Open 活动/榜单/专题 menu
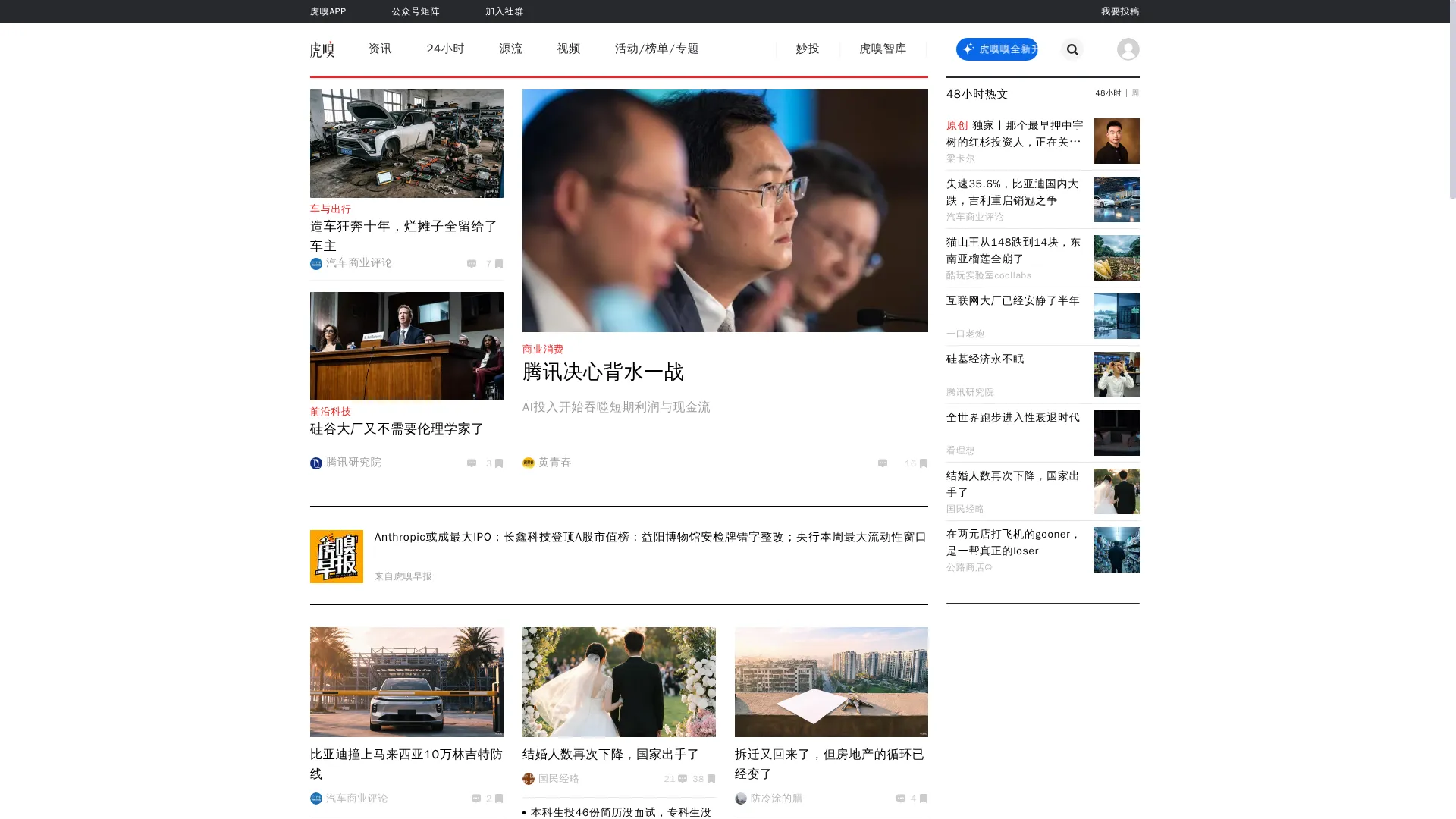1456x819 pixels. (657, 49)
